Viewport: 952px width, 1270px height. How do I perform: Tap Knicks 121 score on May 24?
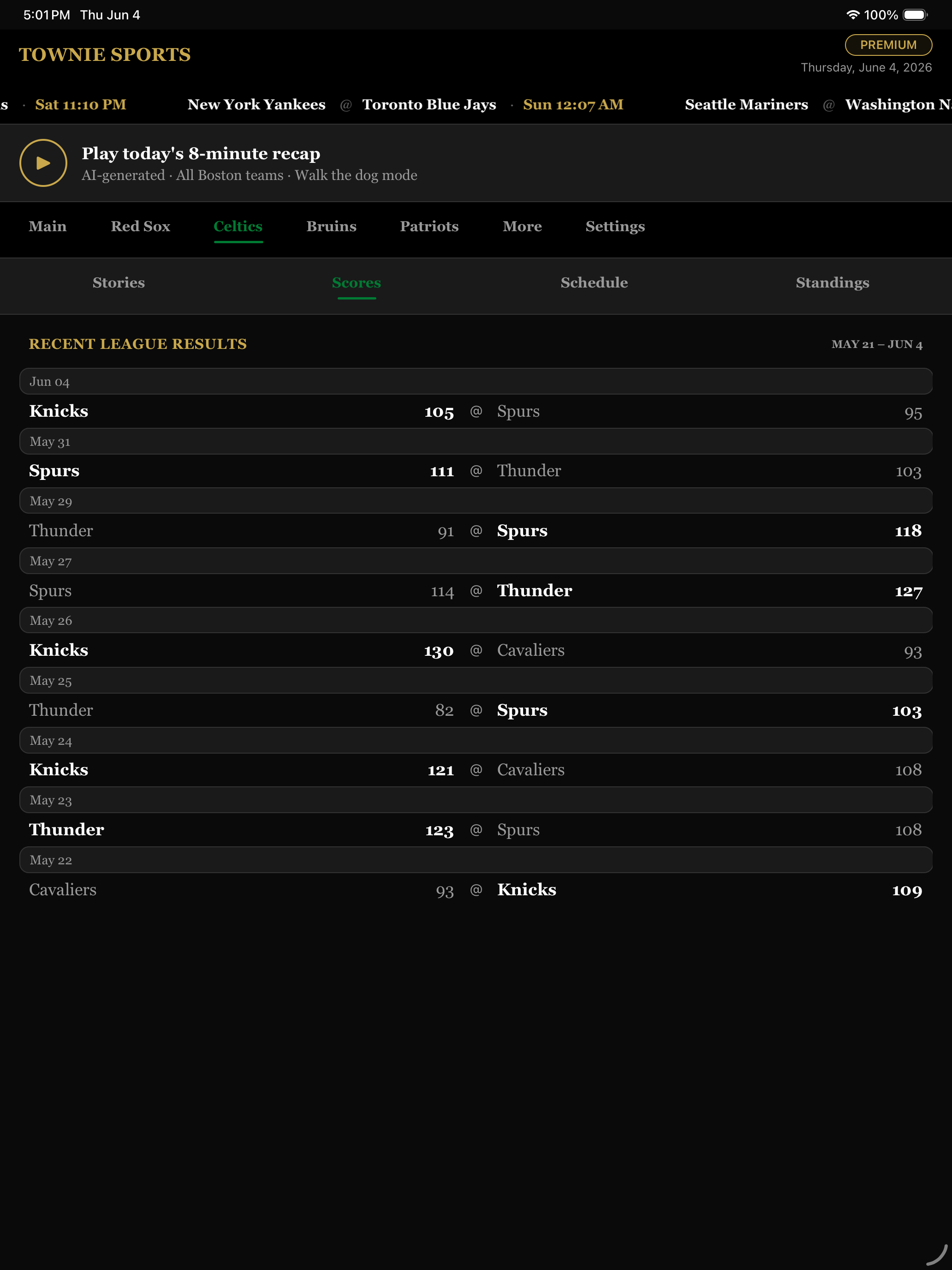click(x=440, y=770)
